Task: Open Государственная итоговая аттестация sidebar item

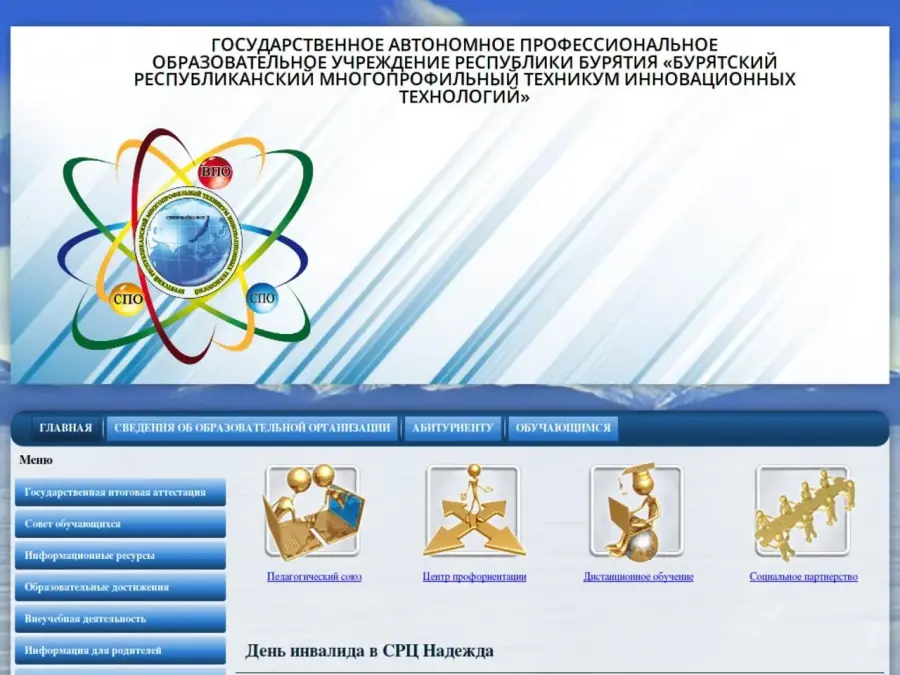Action: [x=121, y=492]
